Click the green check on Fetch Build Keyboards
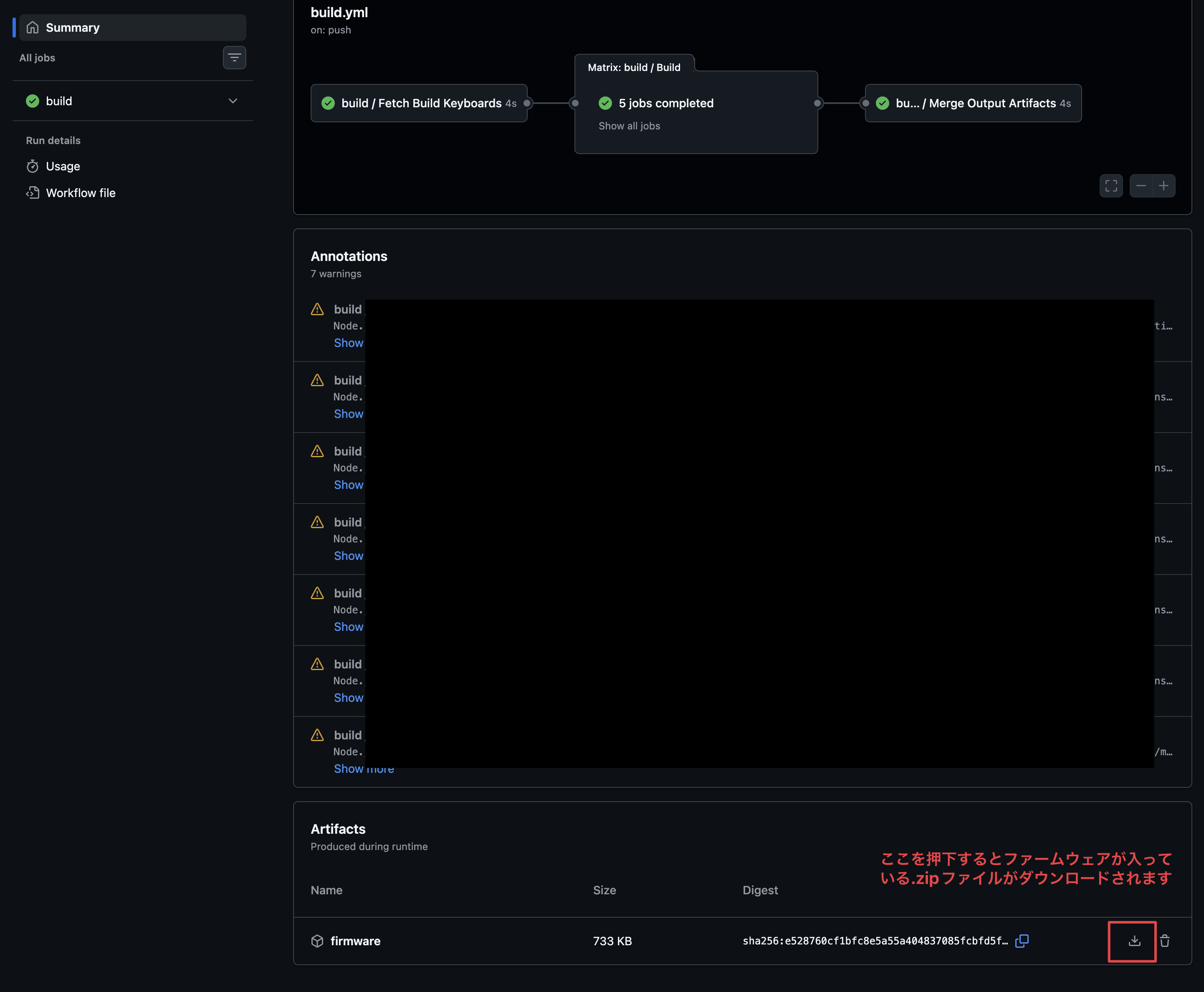Image resolution: width=1204 pixels, height=992 pixels. point(328,104)
